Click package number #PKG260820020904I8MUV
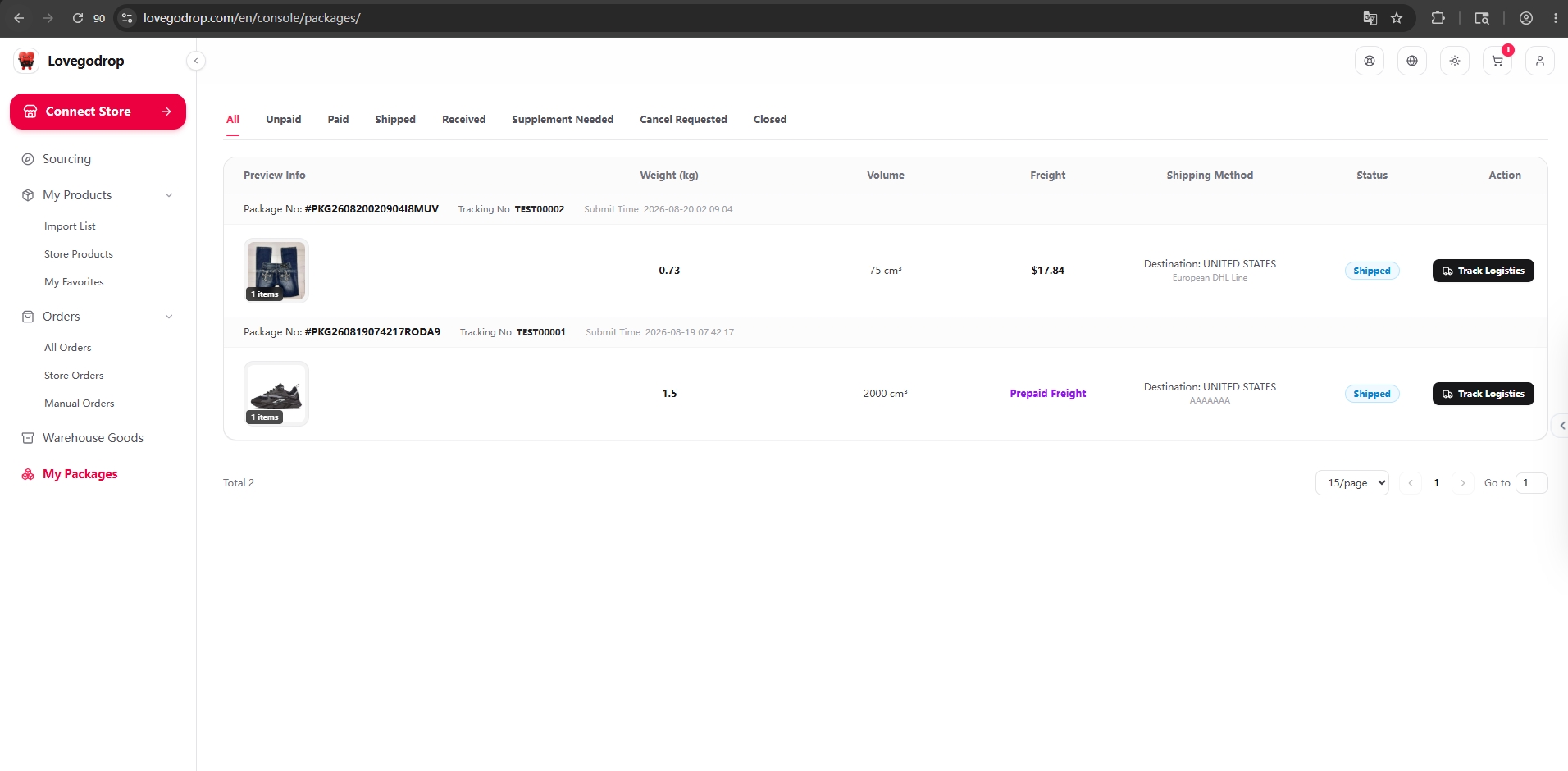Image resolution: width=1568 pixels, height=771 pixels. point(371,209)
